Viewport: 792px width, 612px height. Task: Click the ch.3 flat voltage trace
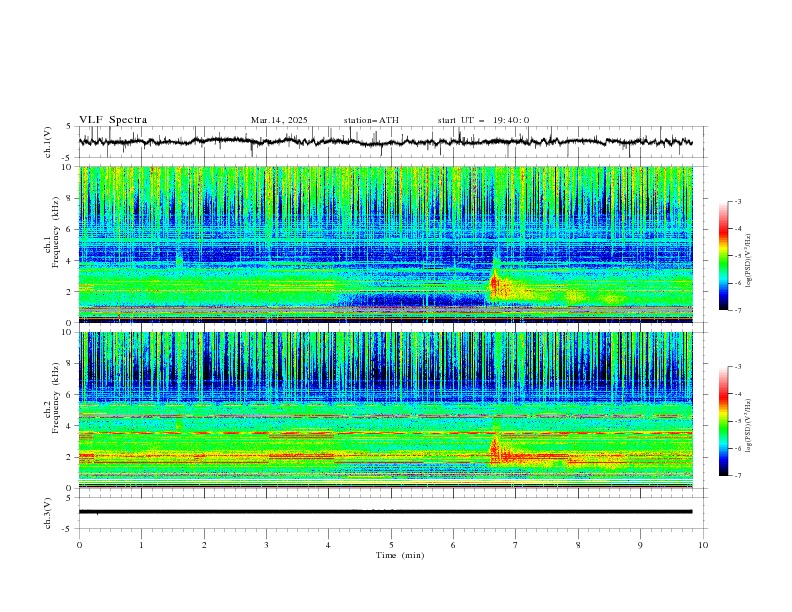pyautogui.click(x=385, y=512)
